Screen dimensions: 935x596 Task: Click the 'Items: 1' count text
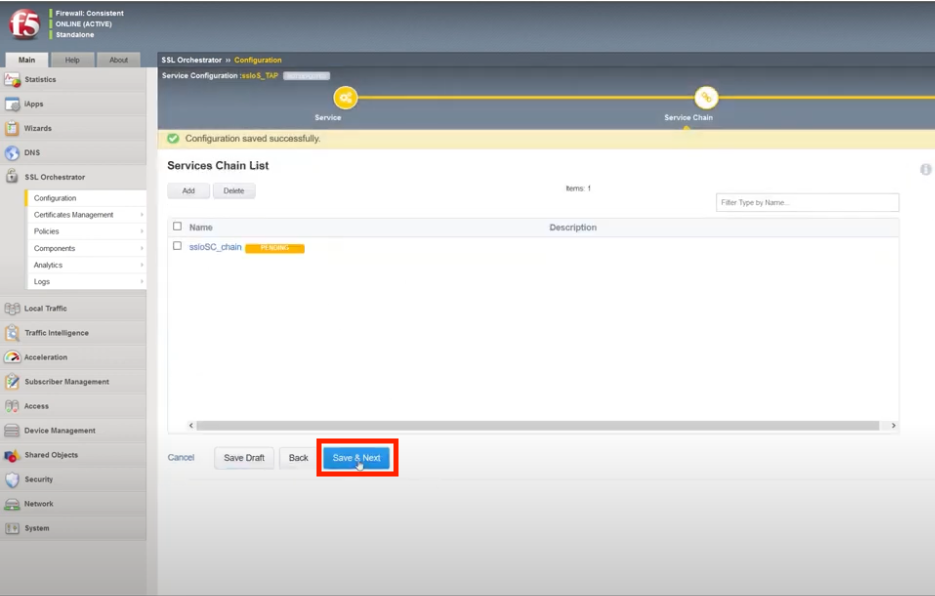tap(578, 189)
